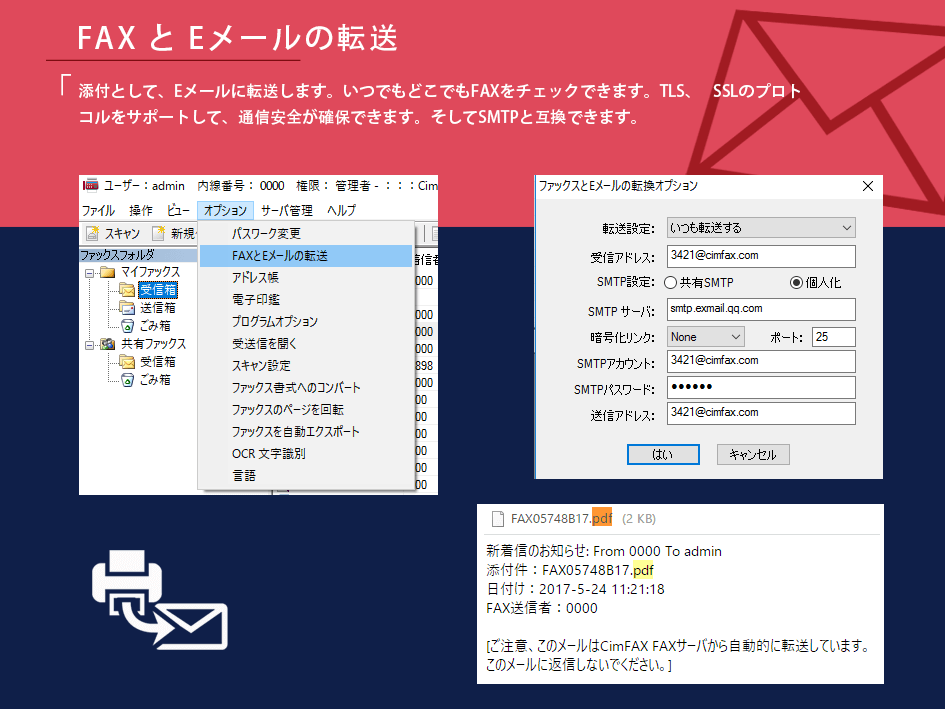Choose 言語 menu entry

[306, 476]
